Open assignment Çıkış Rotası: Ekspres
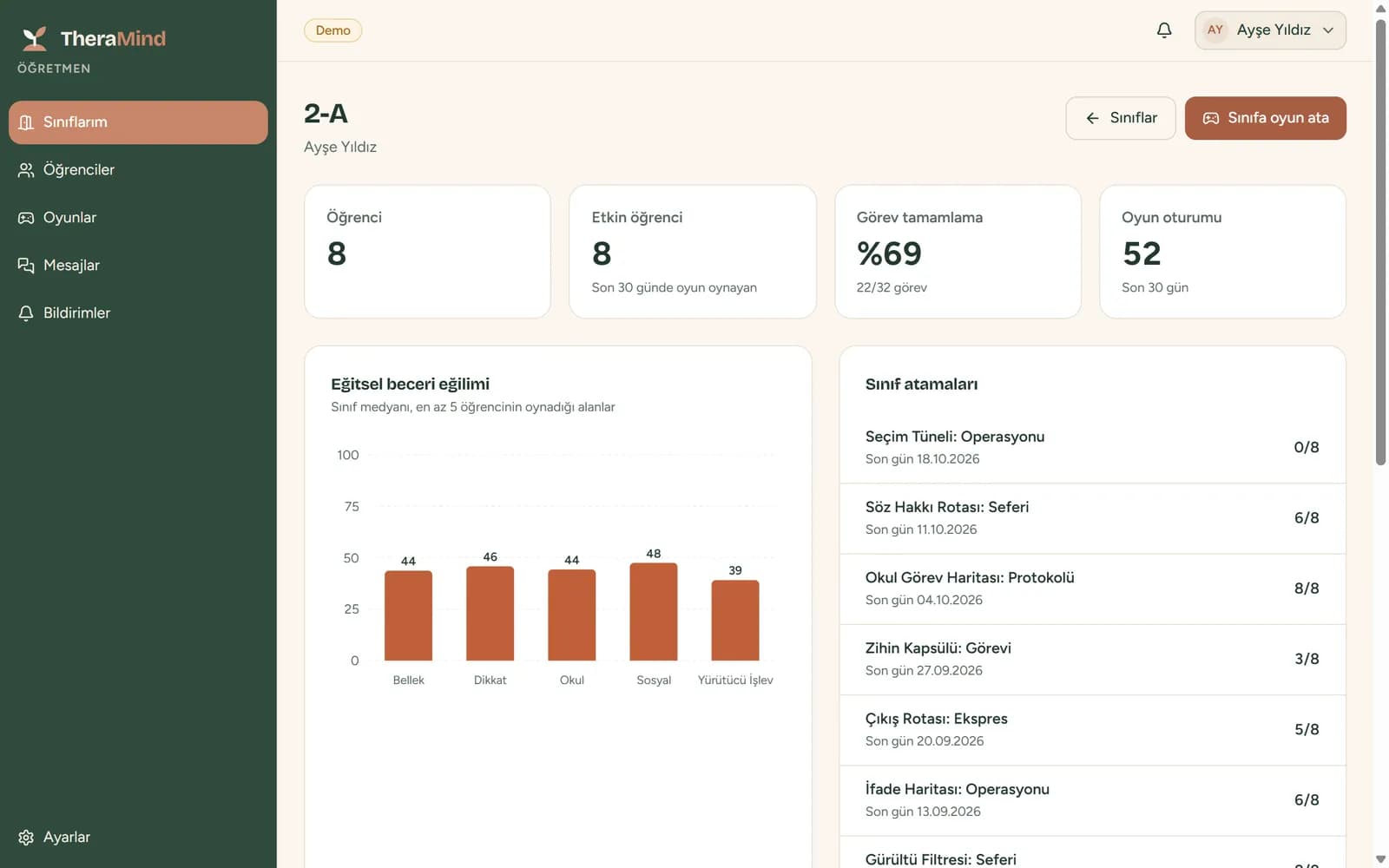 pyautogui.click(x=1092, y=730)
